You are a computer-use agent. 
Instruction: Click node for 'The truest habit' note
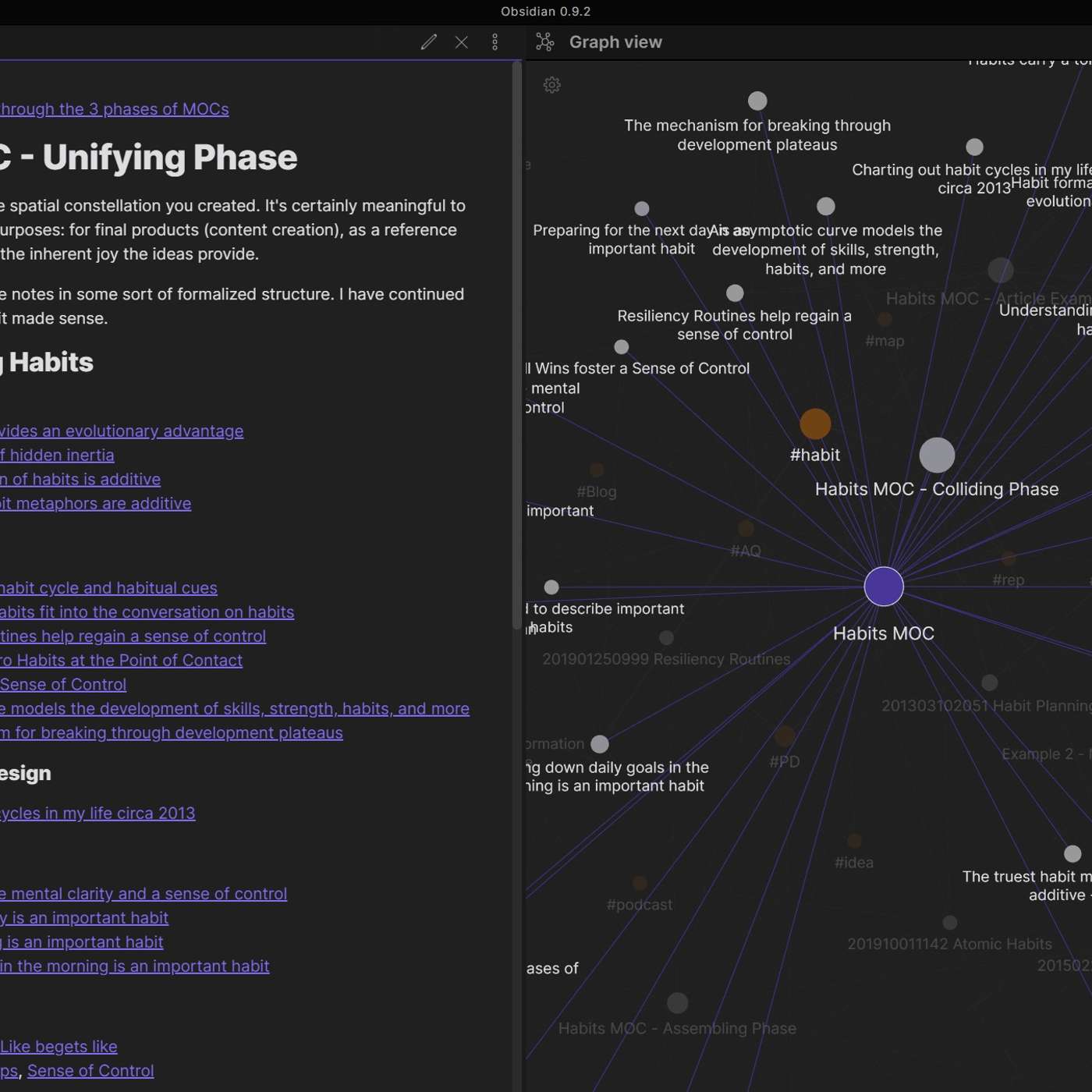[1072, 853]
